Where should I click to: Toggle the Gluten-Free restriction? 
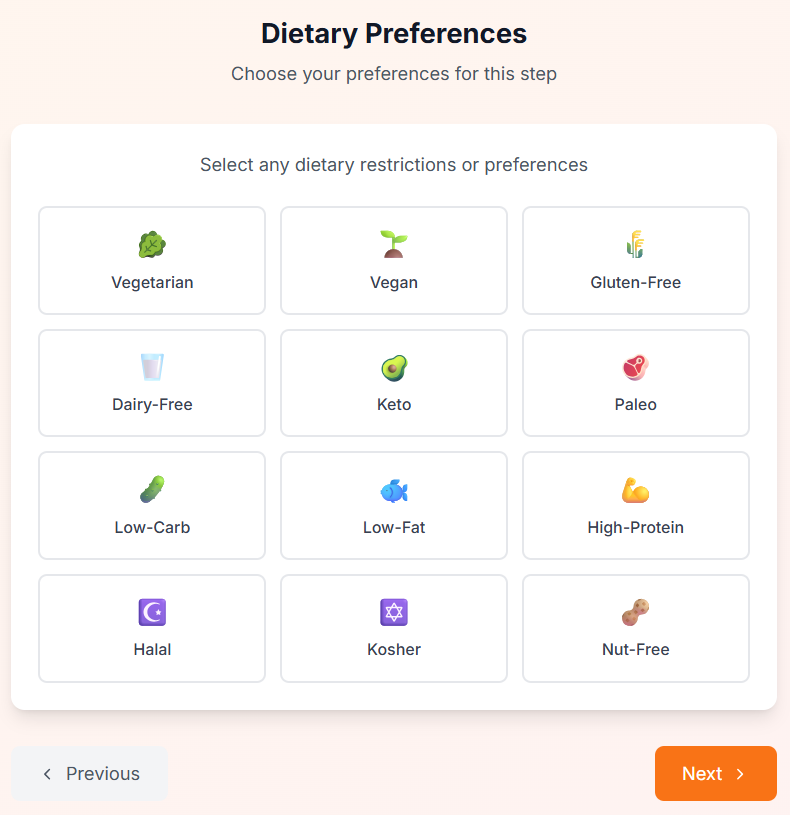pyautogui.click(x=635, y=261)
